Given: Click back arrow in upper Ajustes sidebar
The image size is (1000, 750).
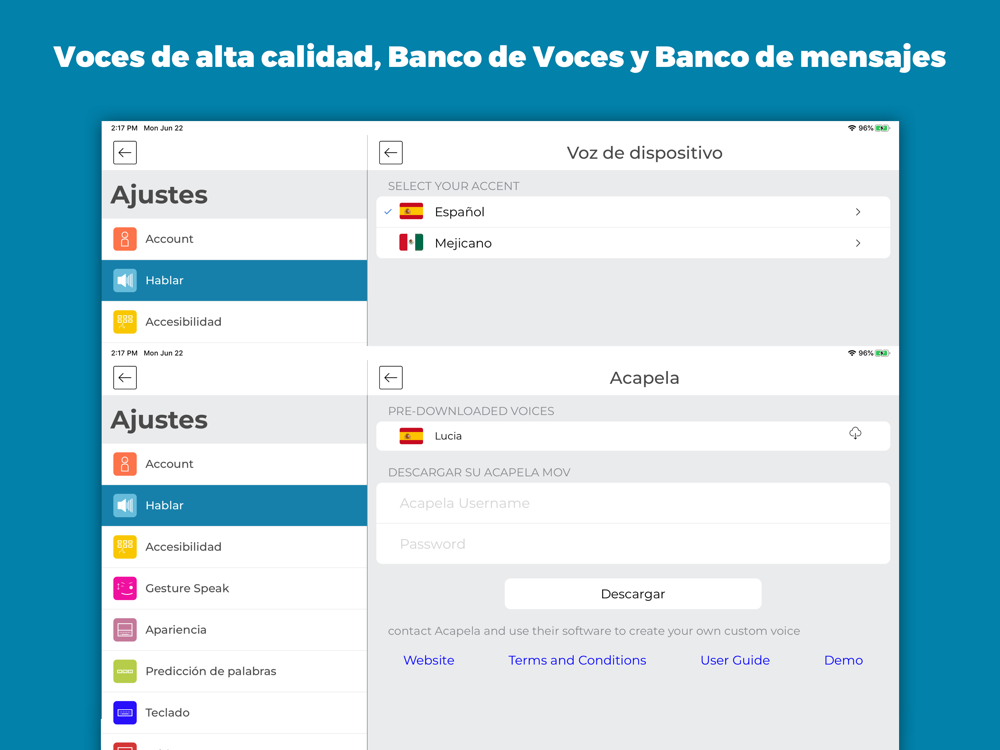Looking at the screenshot, I should [x=125, y=152].
